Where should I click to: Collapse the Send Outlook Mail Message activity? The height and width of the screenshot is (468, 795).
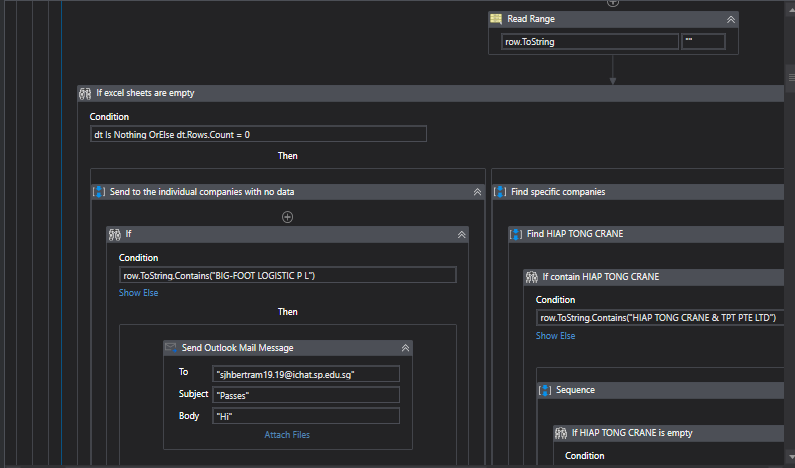[x=405, y=348]
